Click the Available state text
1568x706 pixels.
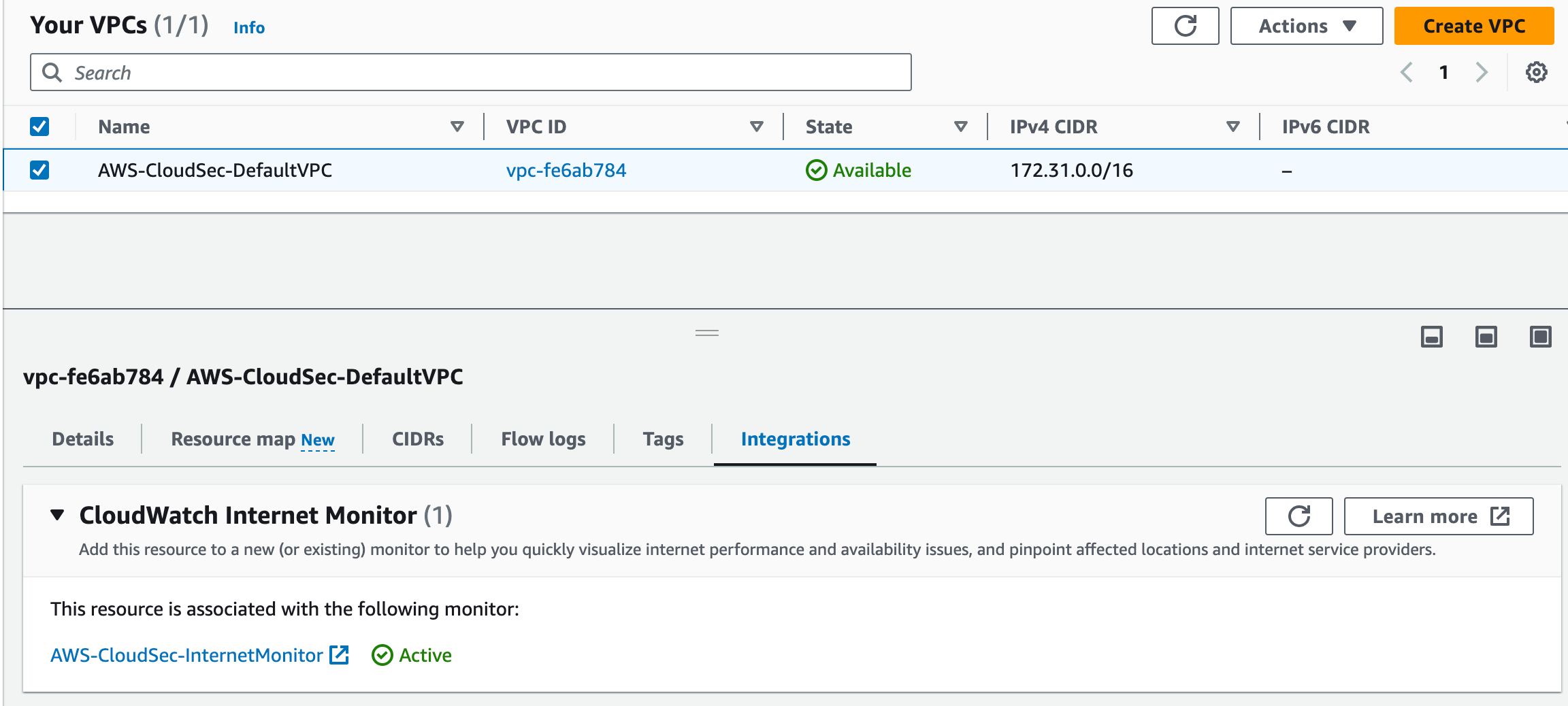coord(872,170)
